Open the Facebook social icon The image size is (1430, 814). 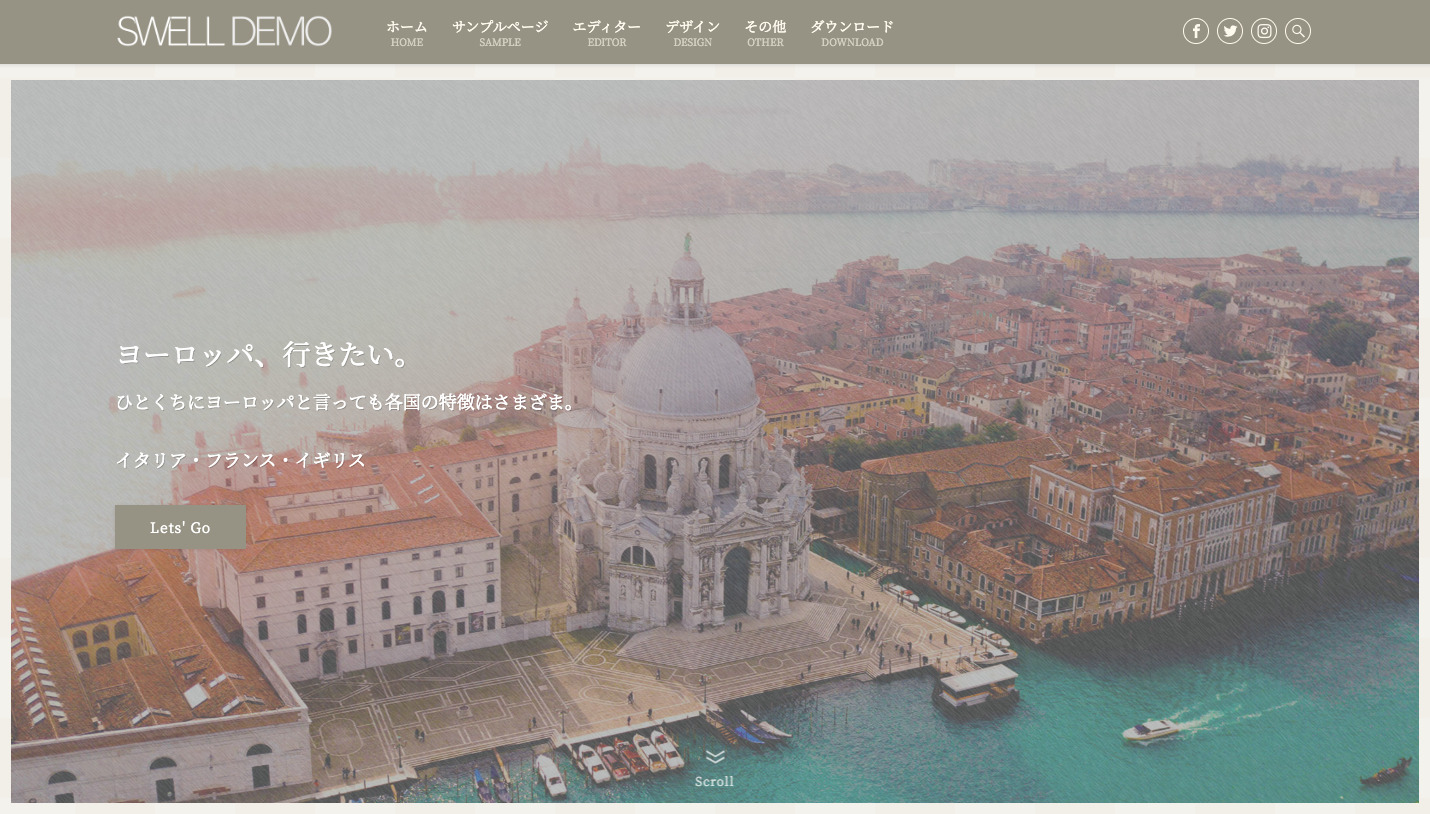click(x=1196, y=31)
